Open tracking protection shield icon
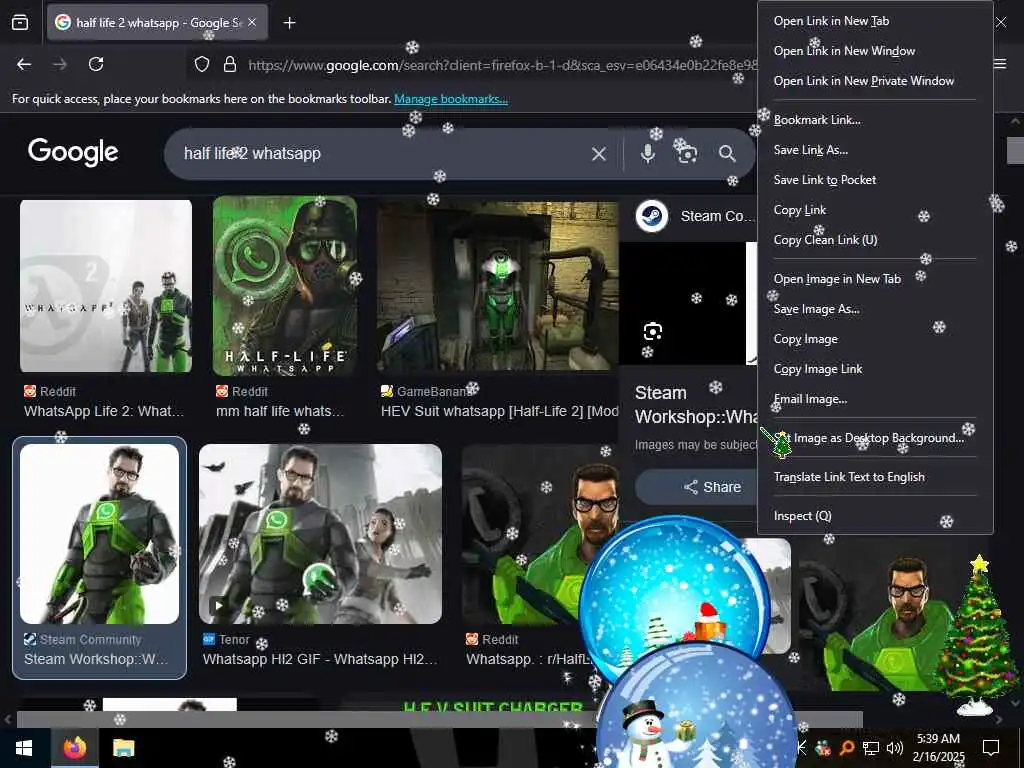 pos(202,64)
